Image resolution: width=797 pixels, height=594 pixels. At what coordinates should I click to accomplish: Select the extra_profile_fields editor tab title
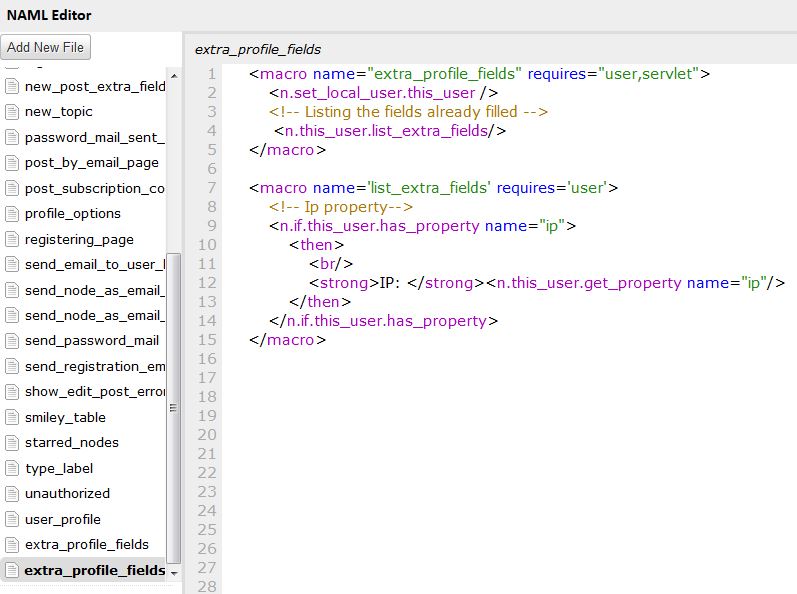coord(257,49)
